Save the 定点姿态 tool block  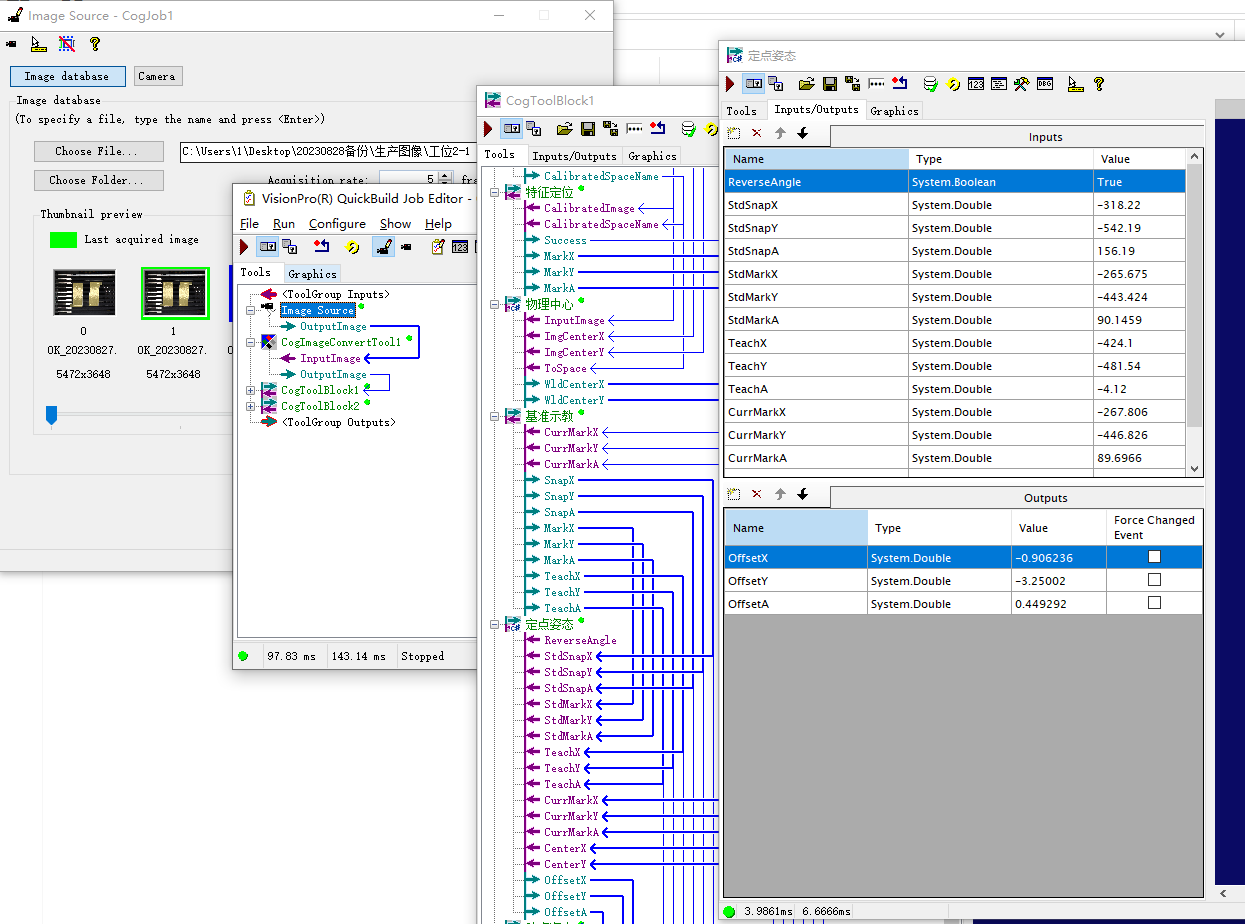[x=829, y=84]
